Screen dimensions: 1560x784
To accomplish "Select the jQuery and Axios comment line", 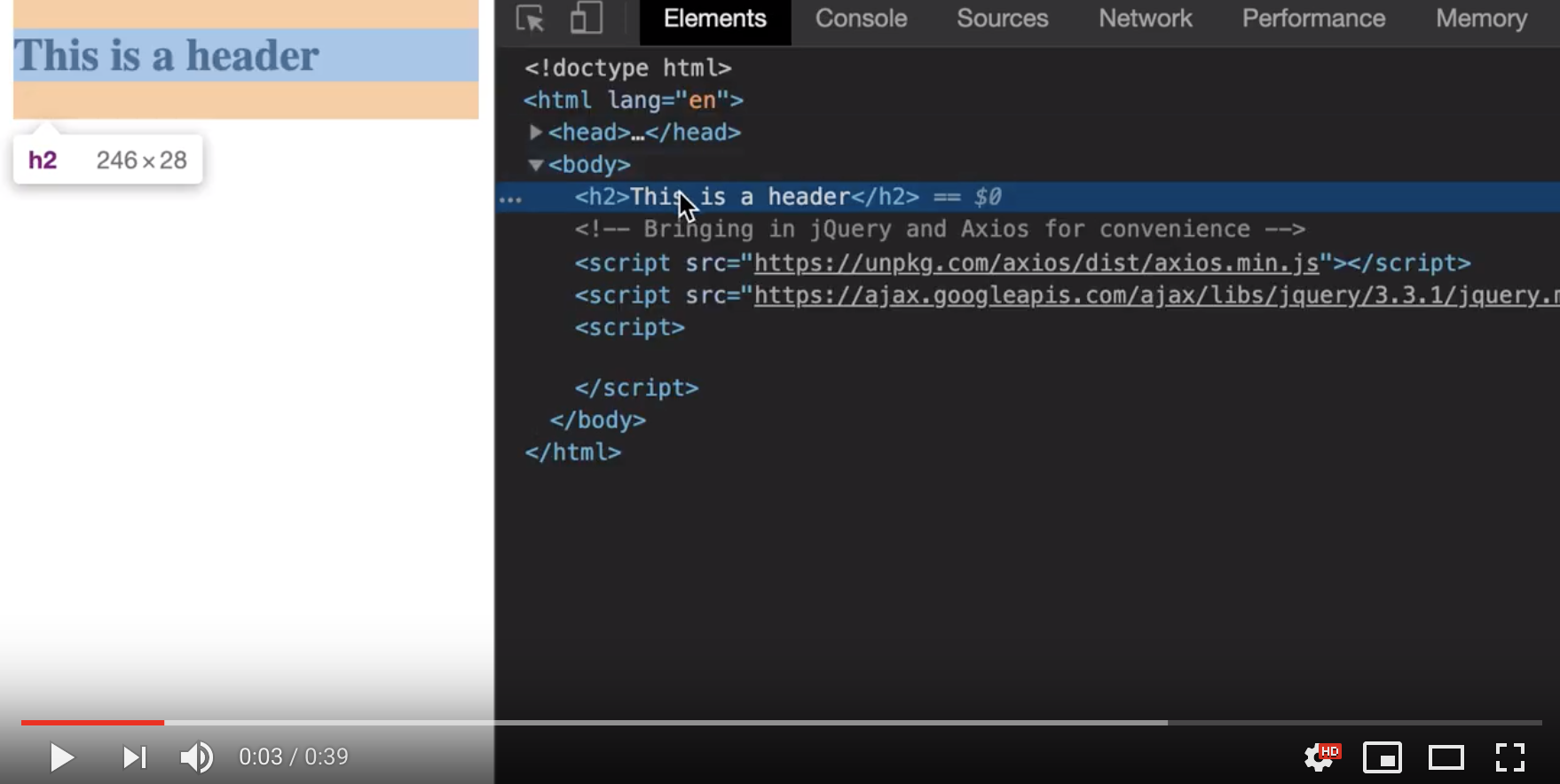I will point(940,230).
